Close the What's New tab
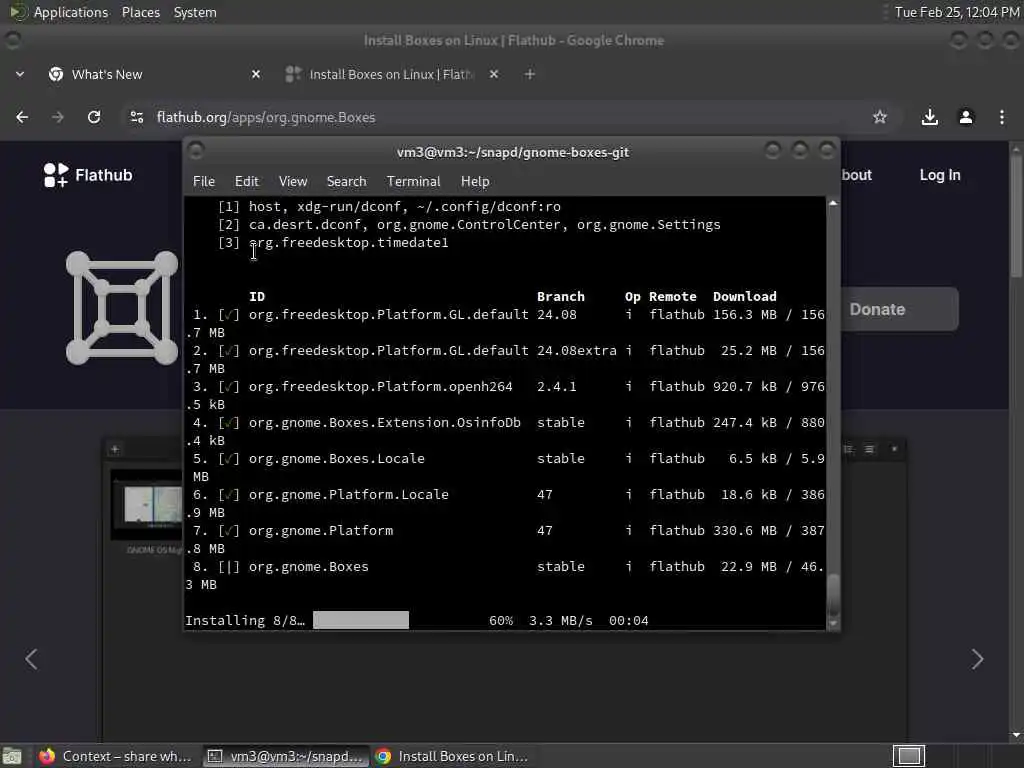1024x768 pixels. click(256, 74)
